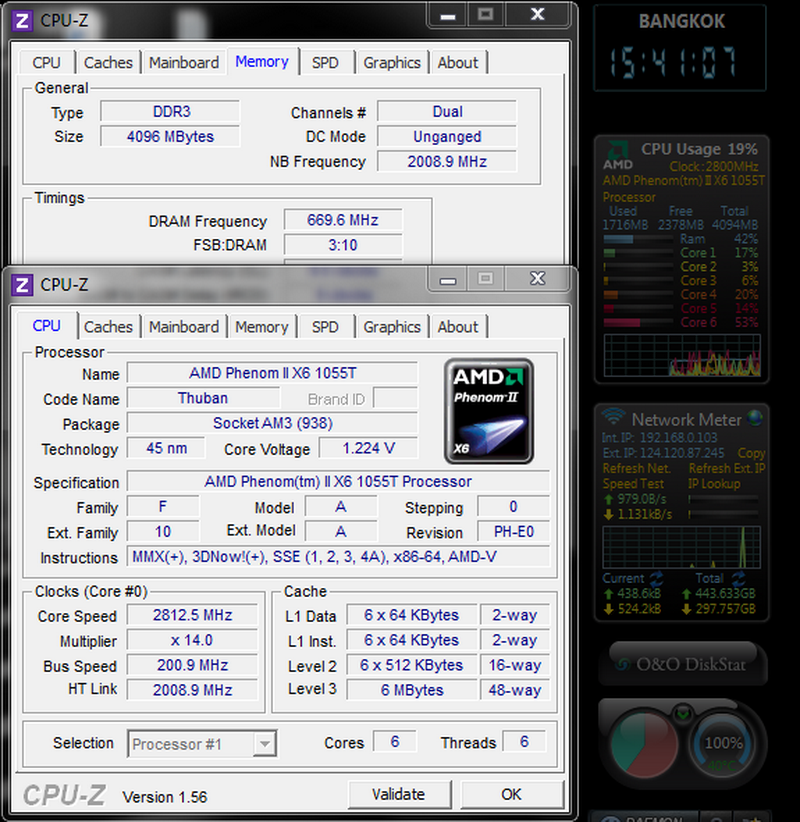Screen dimensions: 800x822
Task: Click the Core Speed value '2812.5 MHz'
Action: pyautogui.click(x=192, y=615)
